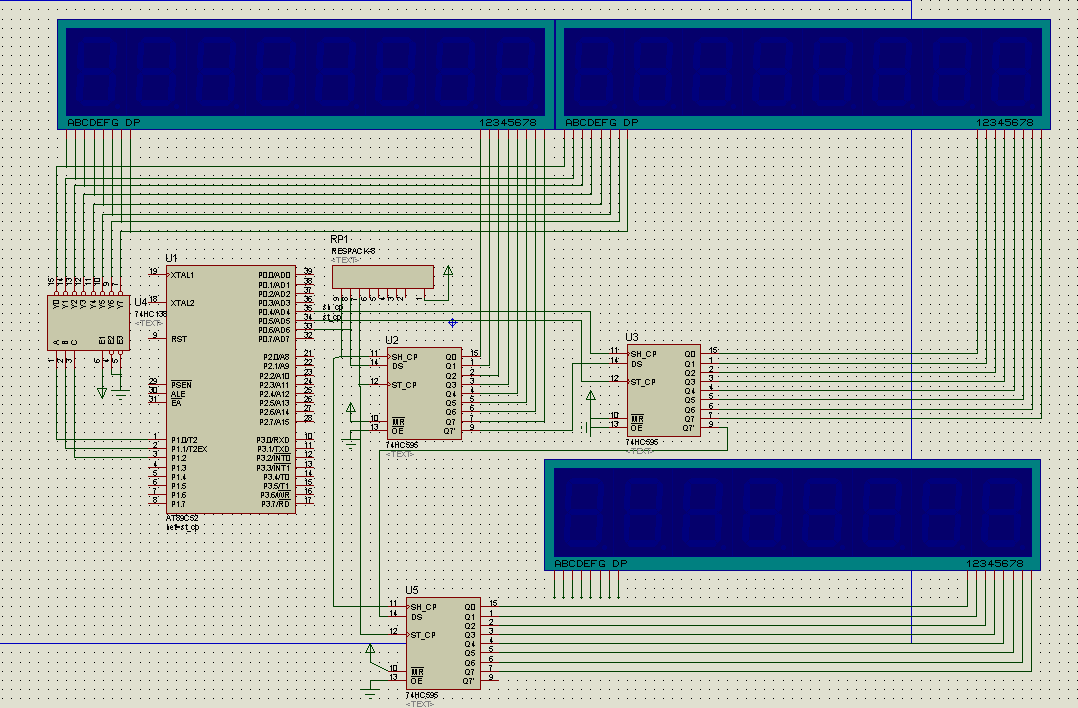Click the P3.0/RXD pin label
The image size is (1078, 708).
click(274, 440)
